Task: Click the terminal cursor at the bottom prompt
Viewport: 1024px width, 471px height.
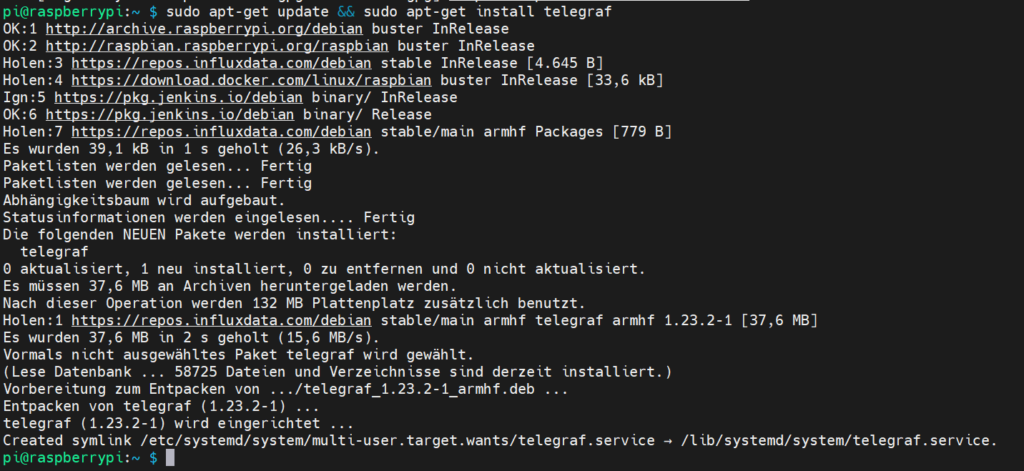Action: coord(171,458)
